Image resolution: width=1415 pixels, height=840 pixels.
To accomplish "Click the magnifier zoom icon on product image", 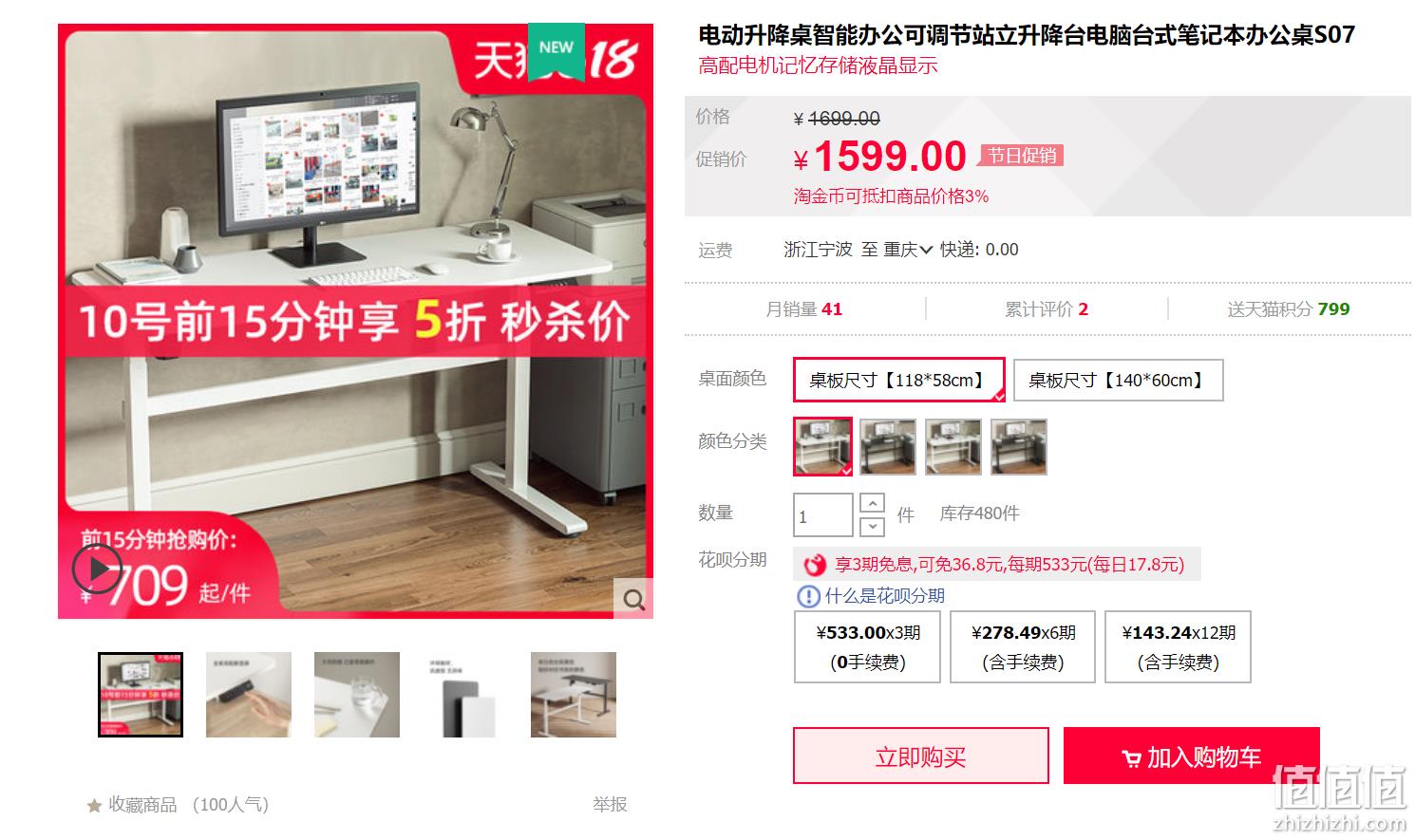I will pos(633,599).
